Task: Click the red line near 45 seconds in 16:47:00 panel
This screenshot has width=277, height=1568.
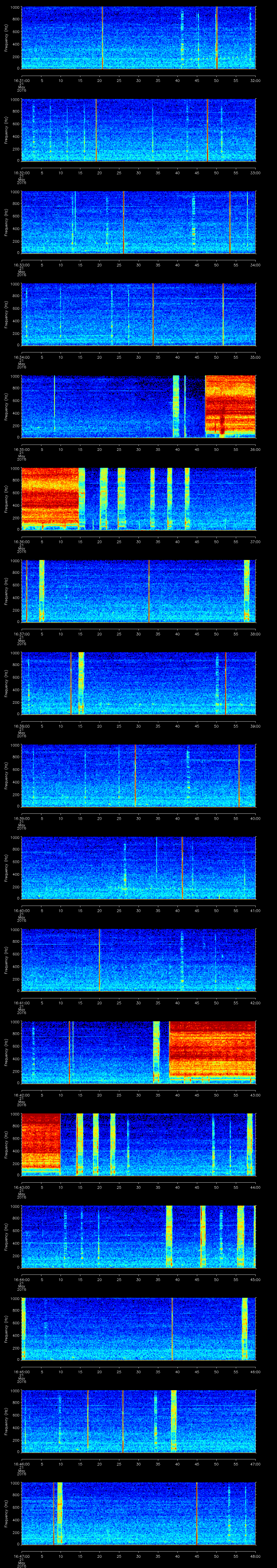Action: (197, 1513)
